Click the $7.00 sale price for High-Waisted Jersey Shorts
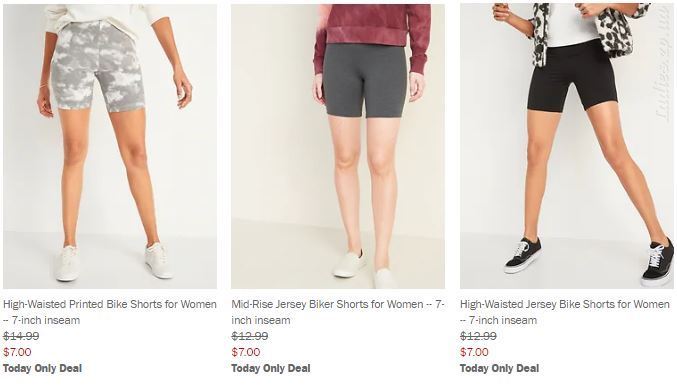 (x=474, y=352)
